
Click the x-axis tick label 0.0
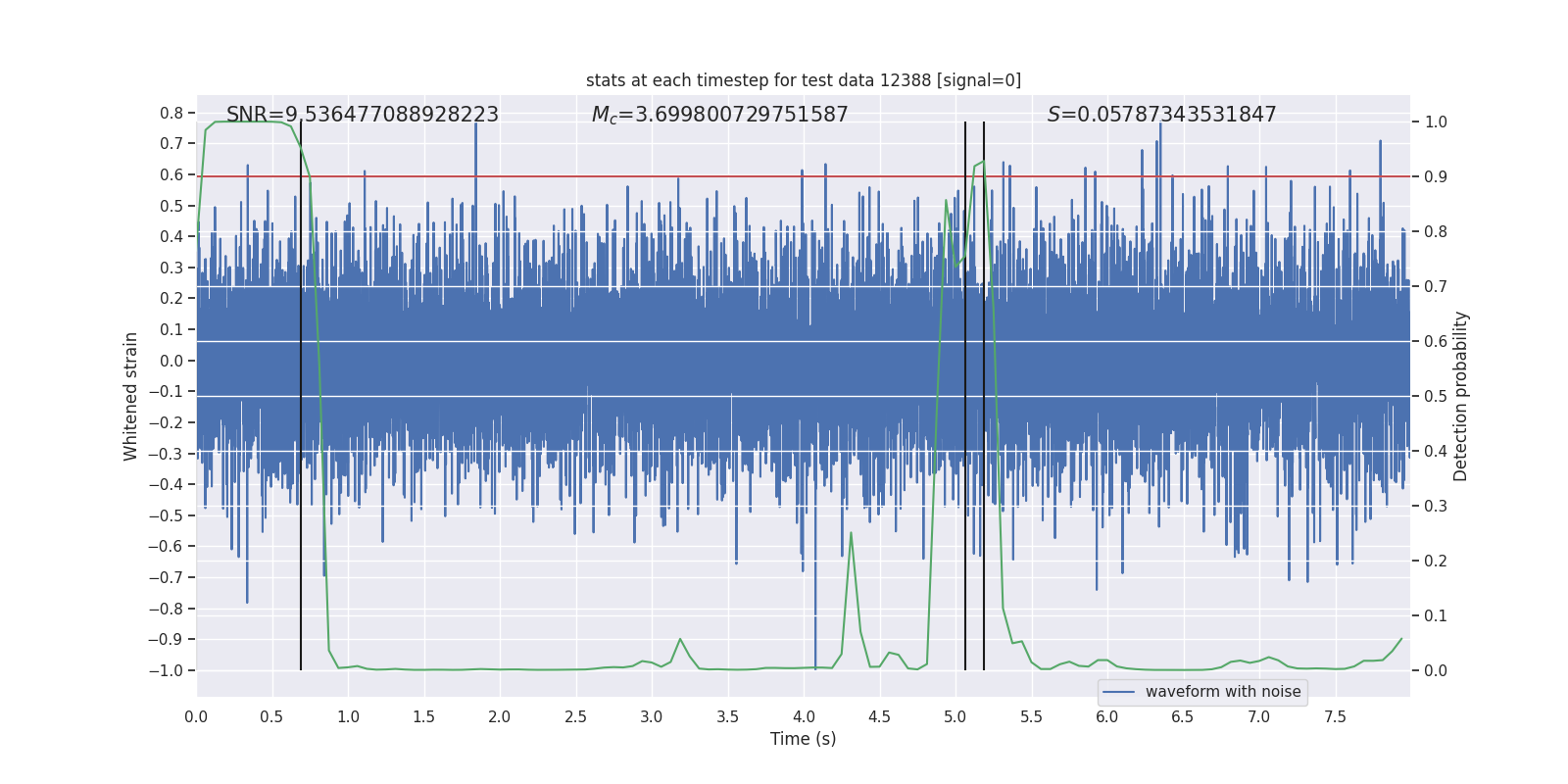click(196, 716)
